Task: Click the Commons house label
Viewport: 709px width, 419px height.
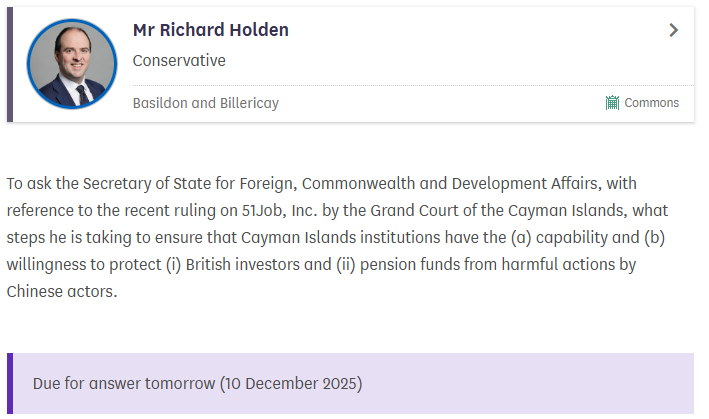Action: pos(651,103)
